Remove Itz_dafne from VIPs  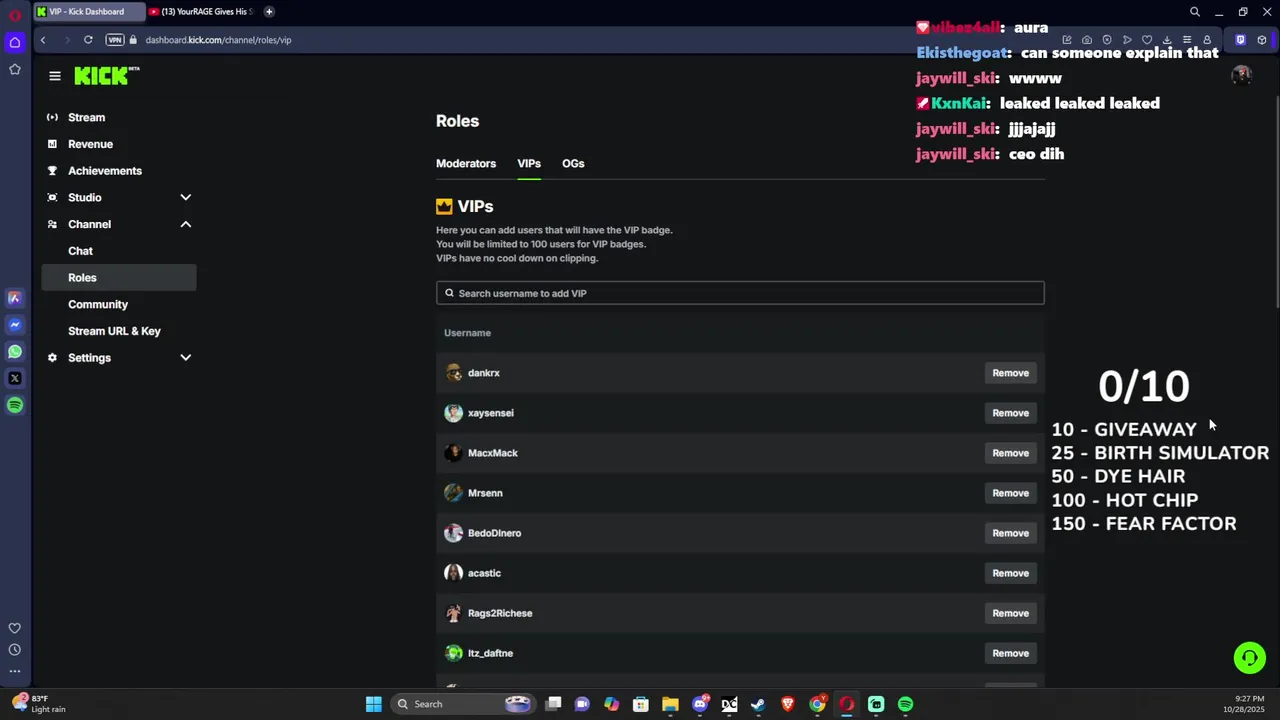(x=1010, y=653)
